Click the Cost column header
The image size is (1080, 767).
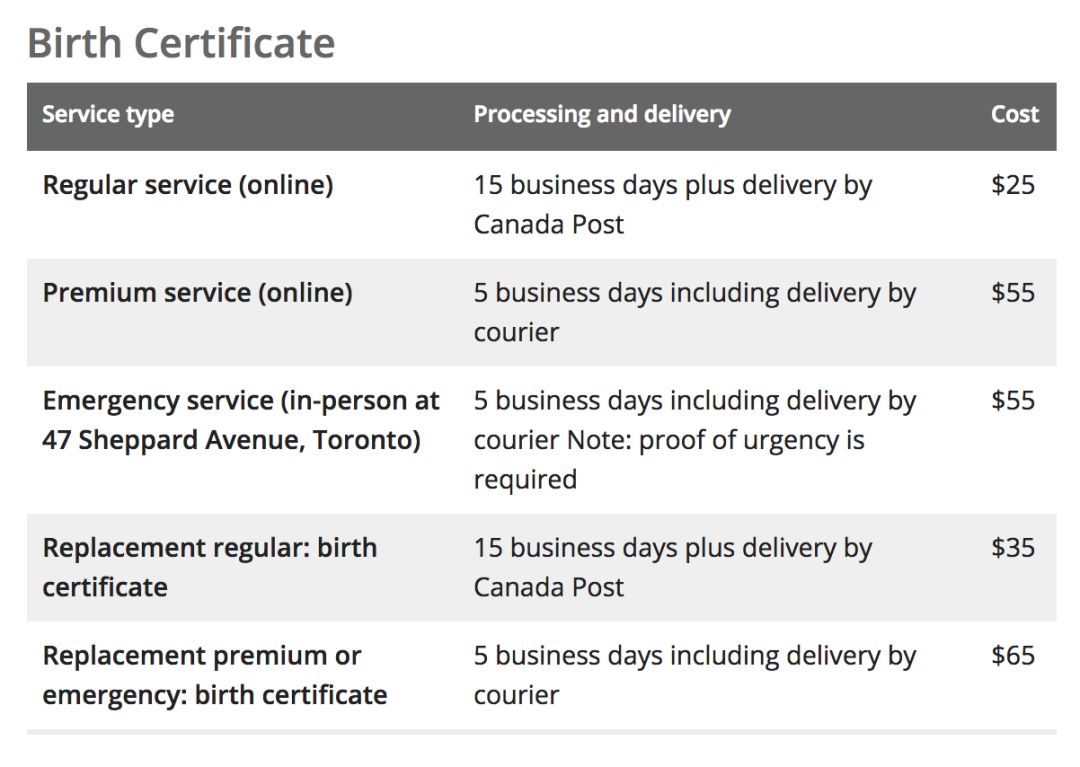1015,115
